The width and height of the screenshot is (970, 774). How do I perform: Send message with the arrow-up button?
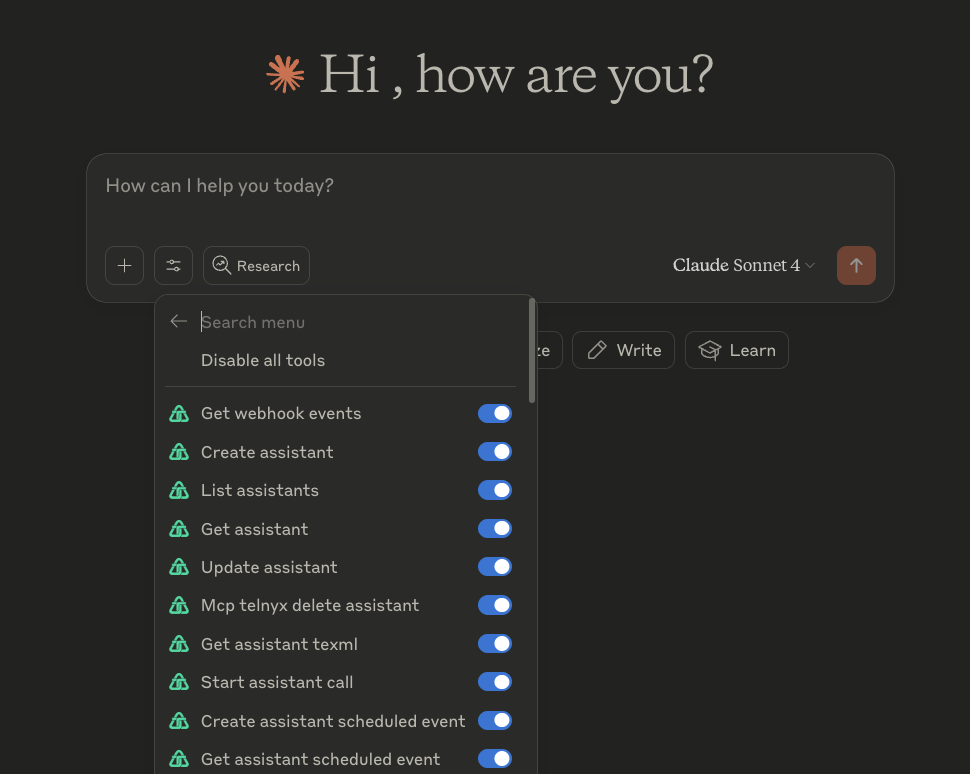[x=856, y=265]
